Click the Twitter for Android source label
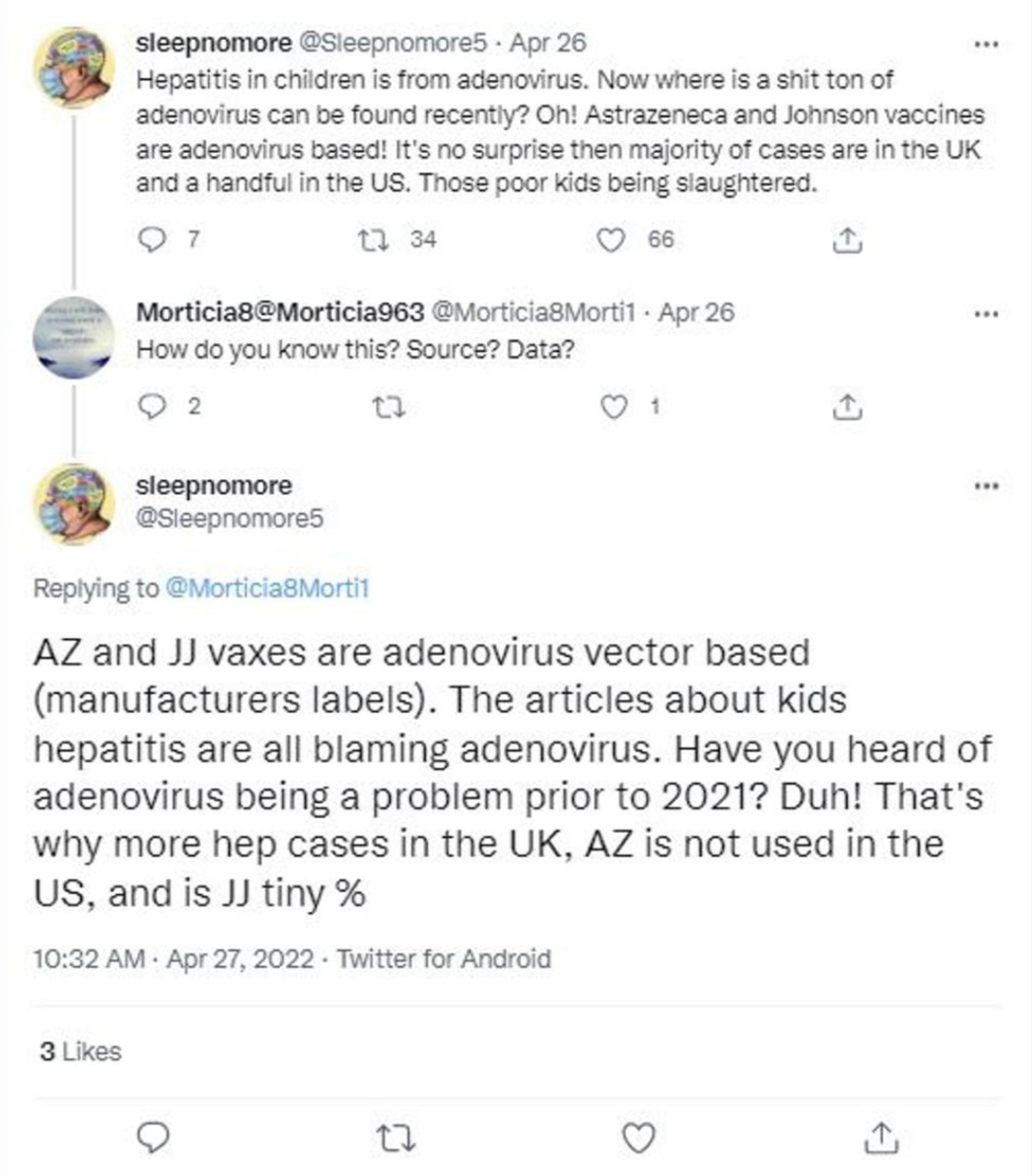 coord(443,959)
